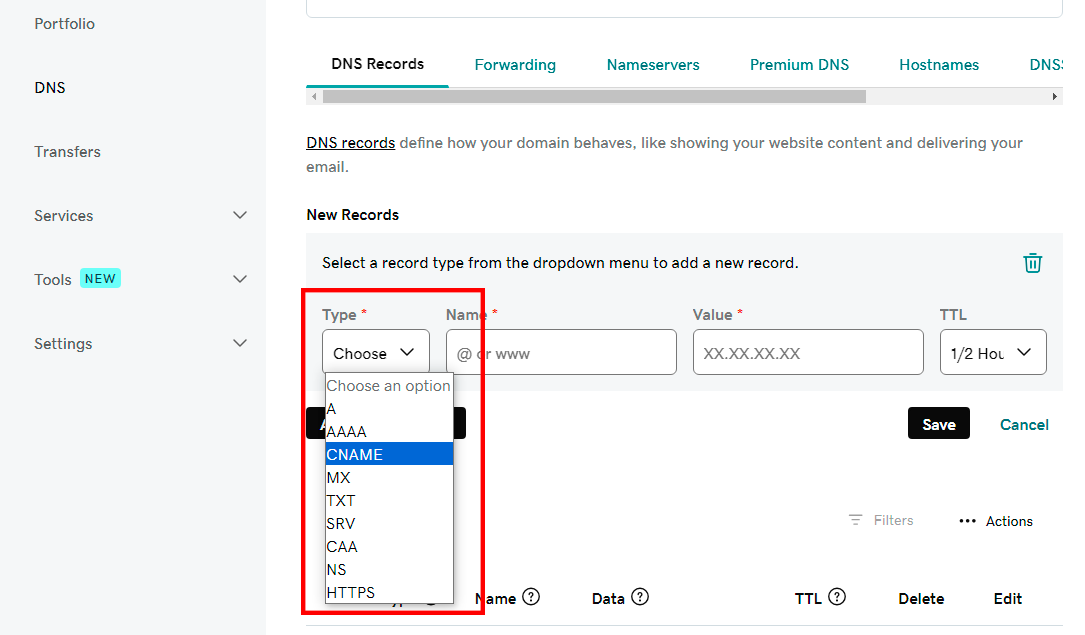The image size is (1085, 635).
Task: Open the TTL dropdown
Action: point(992,353)
